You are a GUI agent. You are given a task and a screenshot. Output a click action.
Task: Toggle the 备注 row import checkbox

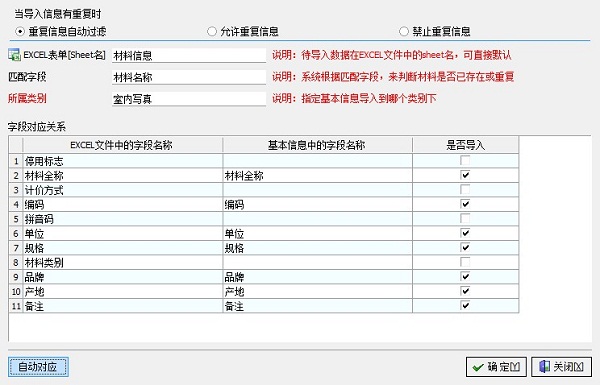point(465,305)
